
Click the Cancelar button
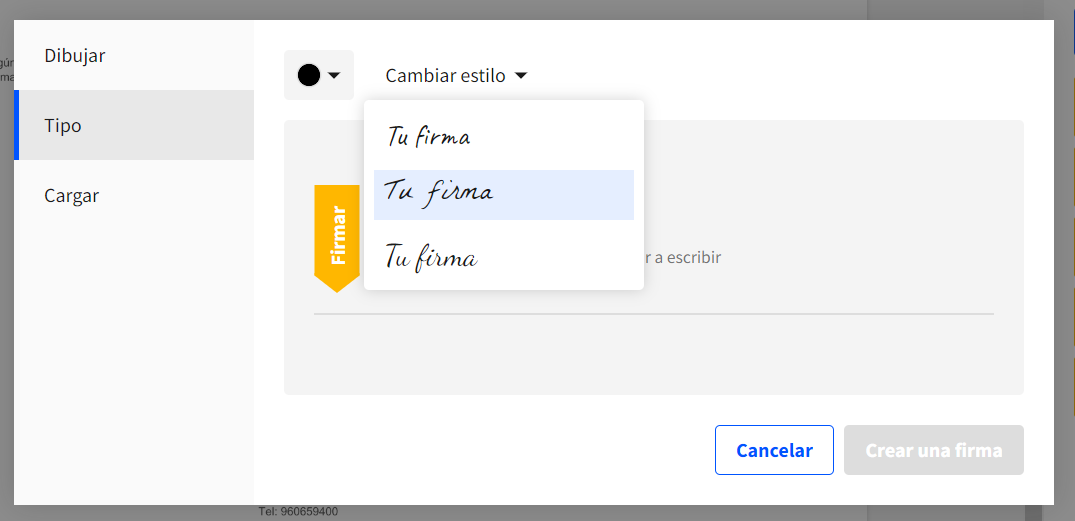(774, 450)
